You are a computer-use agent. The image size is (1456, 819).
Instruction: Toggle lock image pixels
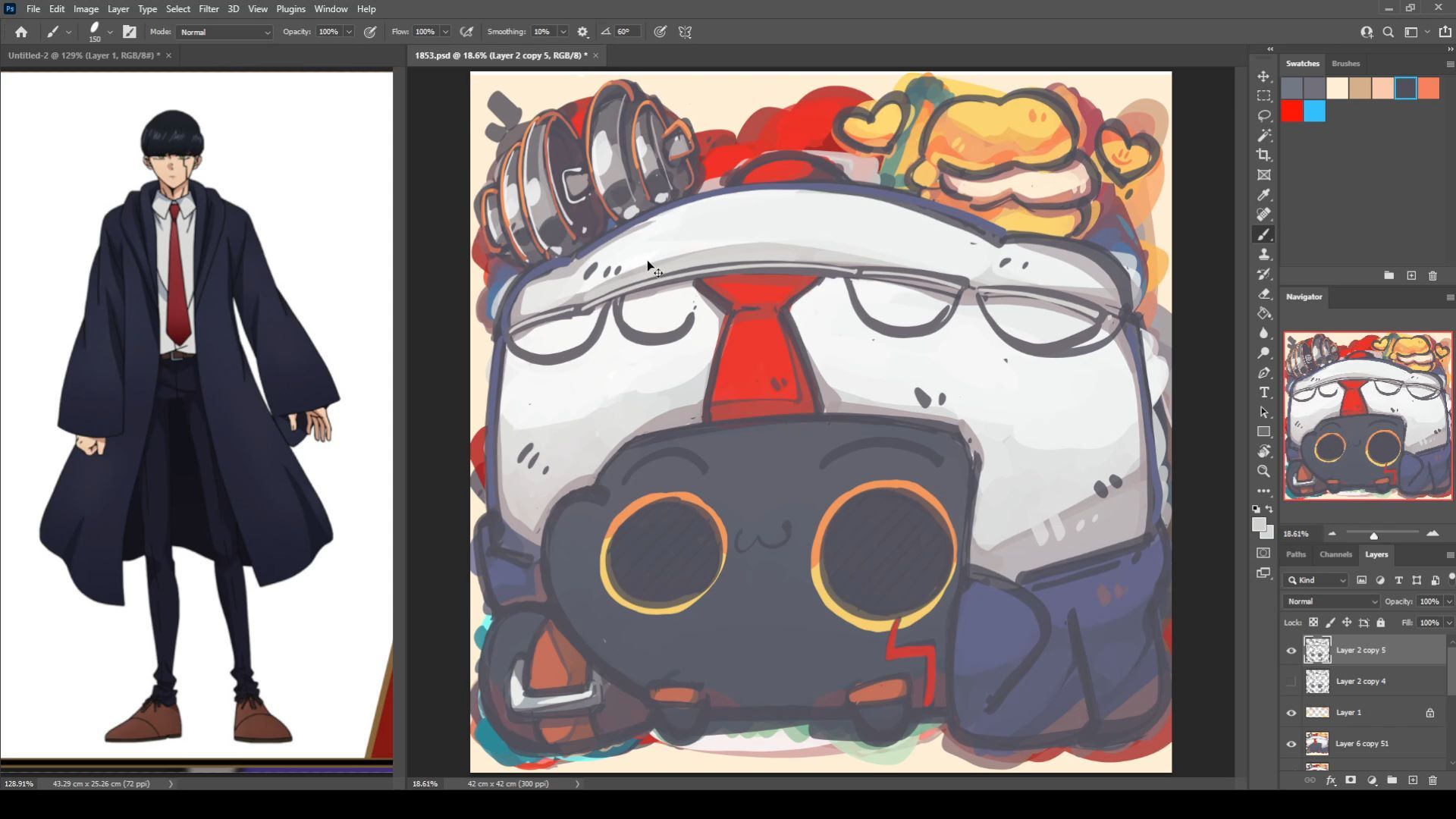(x=1330, y=623)
